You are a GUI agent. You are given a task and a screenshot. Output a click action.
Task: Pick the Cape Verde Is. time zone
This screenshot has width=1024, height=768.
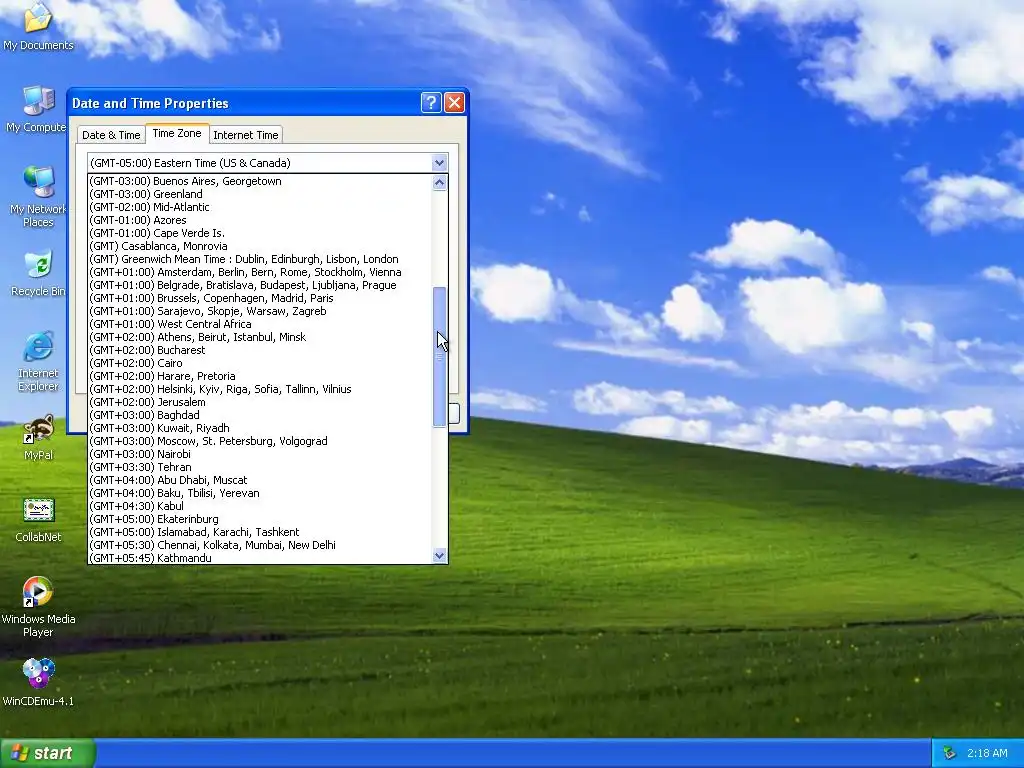click(x=260, y=233)
